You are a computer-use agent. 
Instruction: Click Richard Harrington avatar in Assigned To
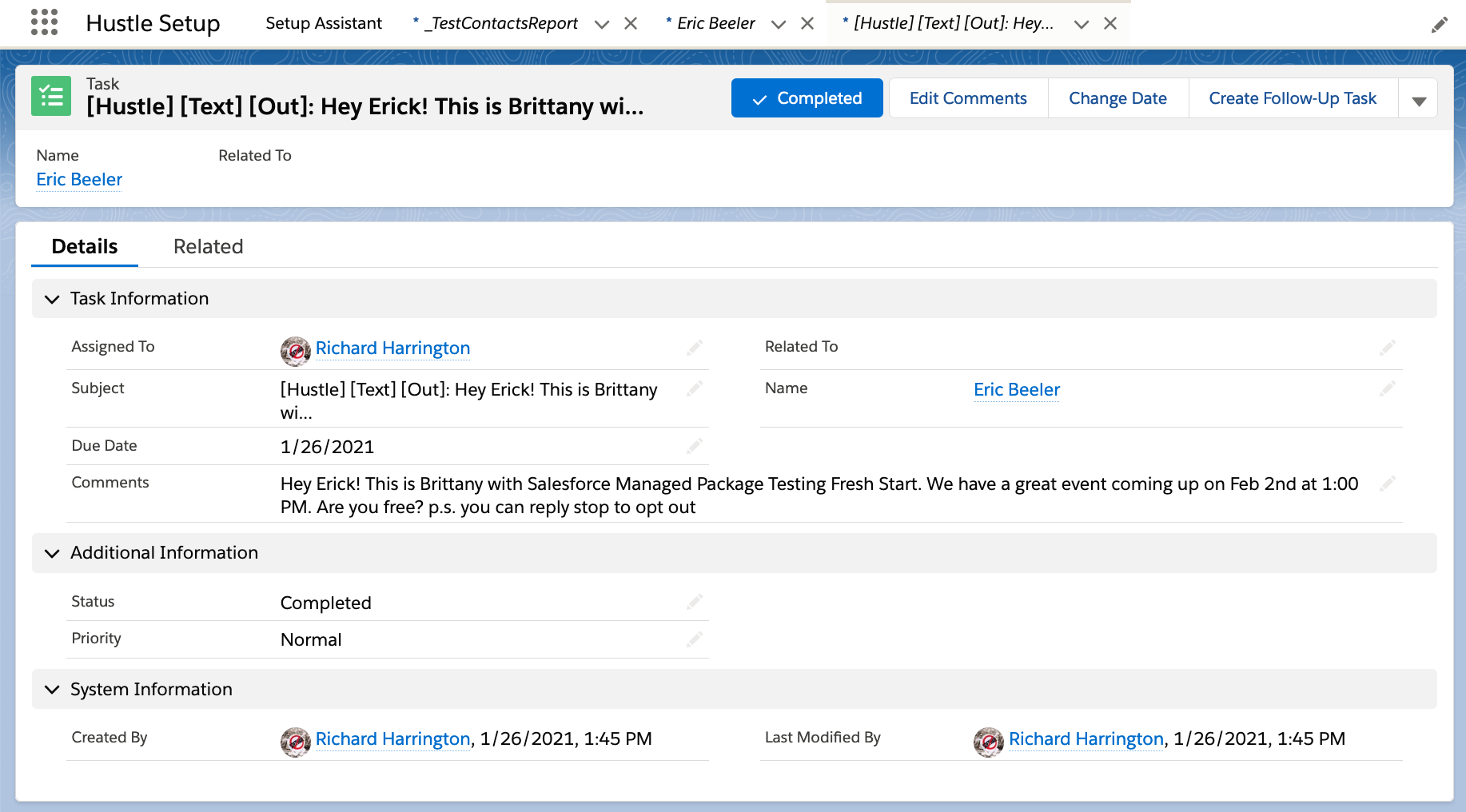coord(296,351)
